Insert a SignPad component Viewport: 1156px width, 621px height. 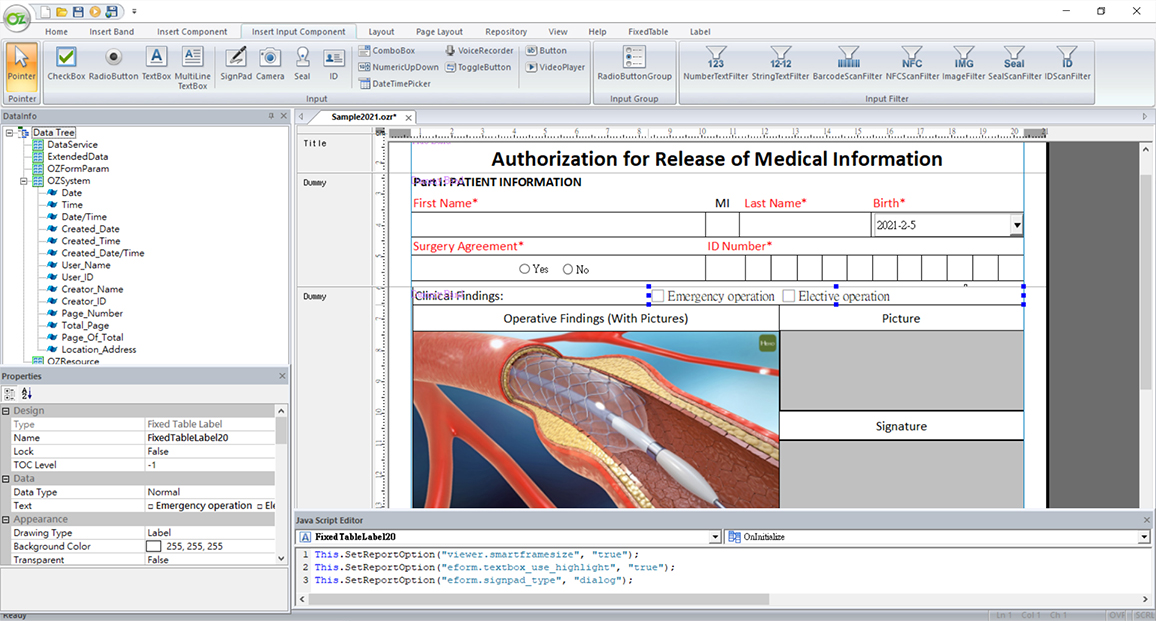(235, 66)
